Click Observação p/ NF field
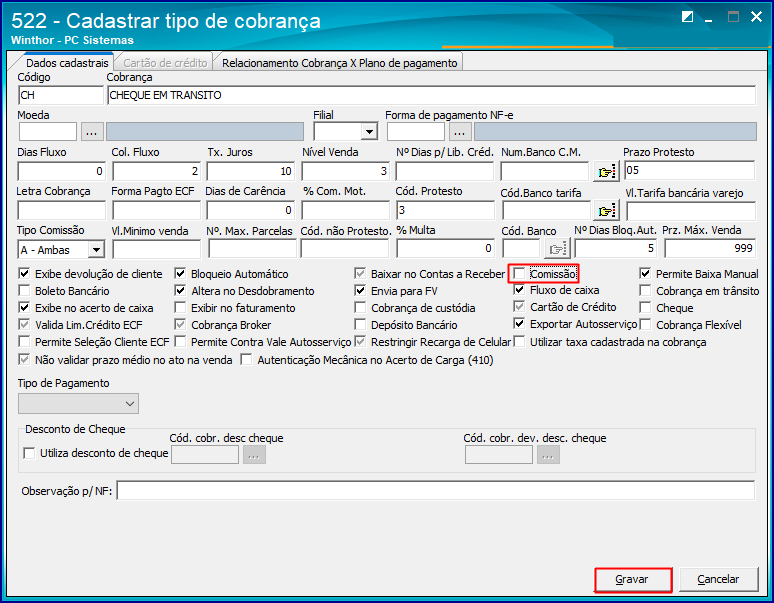The image size is (774, 603). 436,490
